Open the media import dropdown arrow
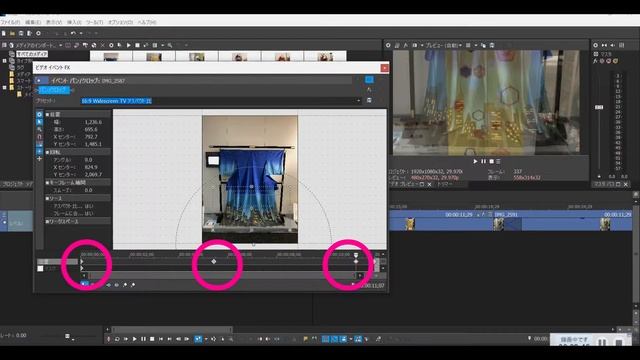640x360 pixels. coord(60,45)
